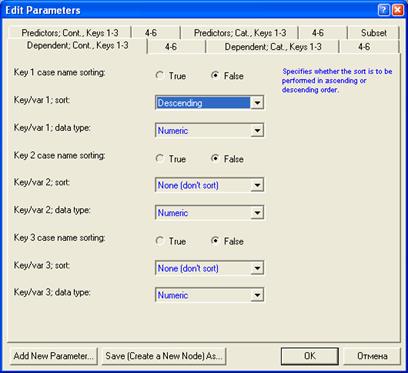This screenshot has width=408, height=373.
Task: Switch to the Subset tab
Action: [x=374, y=33]
